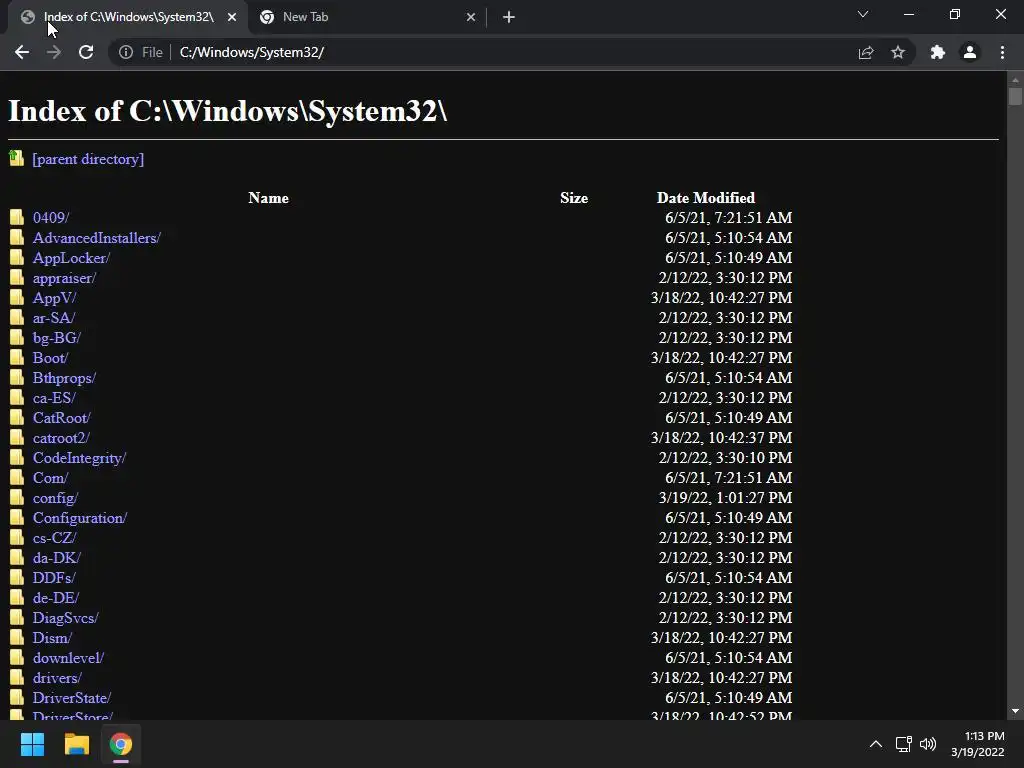Open the de-DE/ folder link
This screenshot has height=768, width=1024.
(56, 598)
